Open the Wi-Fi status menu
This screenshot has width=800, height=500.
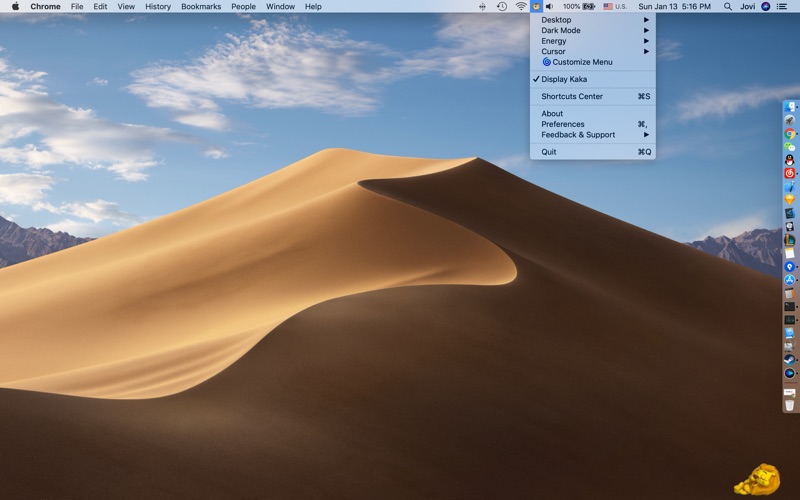tap(520, 6)
